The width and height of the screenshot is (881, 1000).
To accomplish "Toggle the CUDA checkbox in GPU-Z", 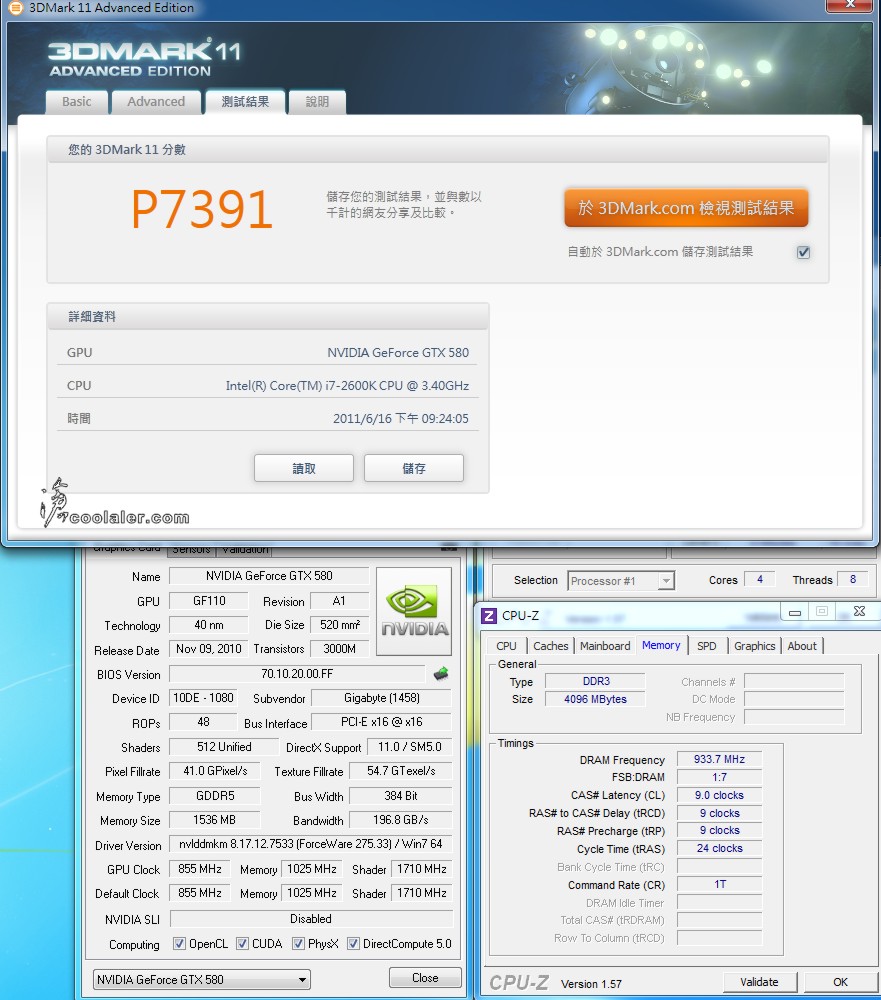I will point(242,943).
